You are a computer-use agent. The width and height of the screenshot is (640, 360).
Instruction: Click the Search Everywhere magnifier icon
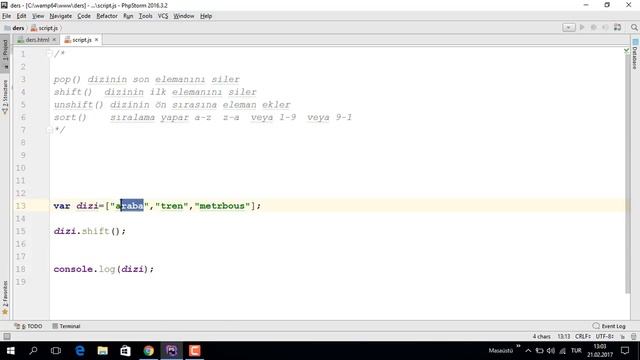pyautogui.click(x=634, y=27)
